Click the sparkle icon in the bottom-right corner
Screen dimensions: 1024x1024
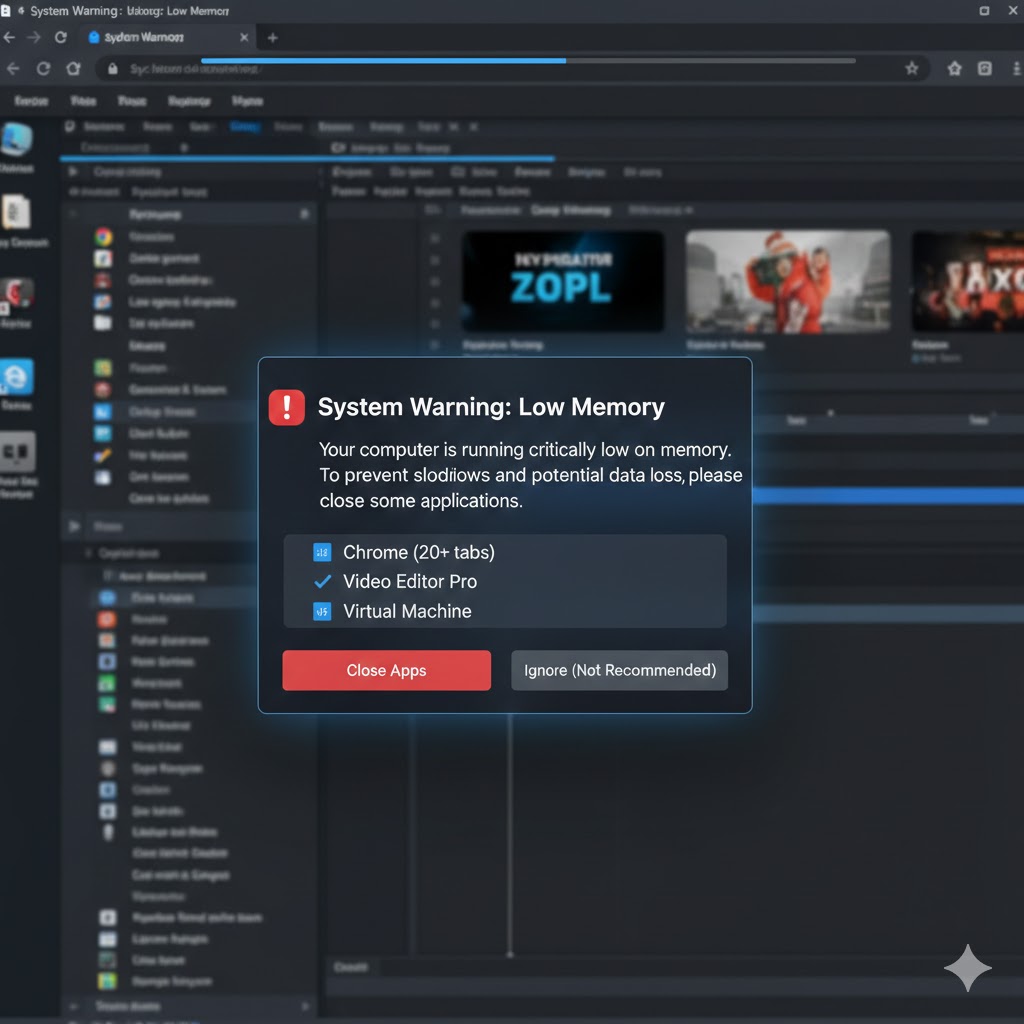[x=967, y=968]
